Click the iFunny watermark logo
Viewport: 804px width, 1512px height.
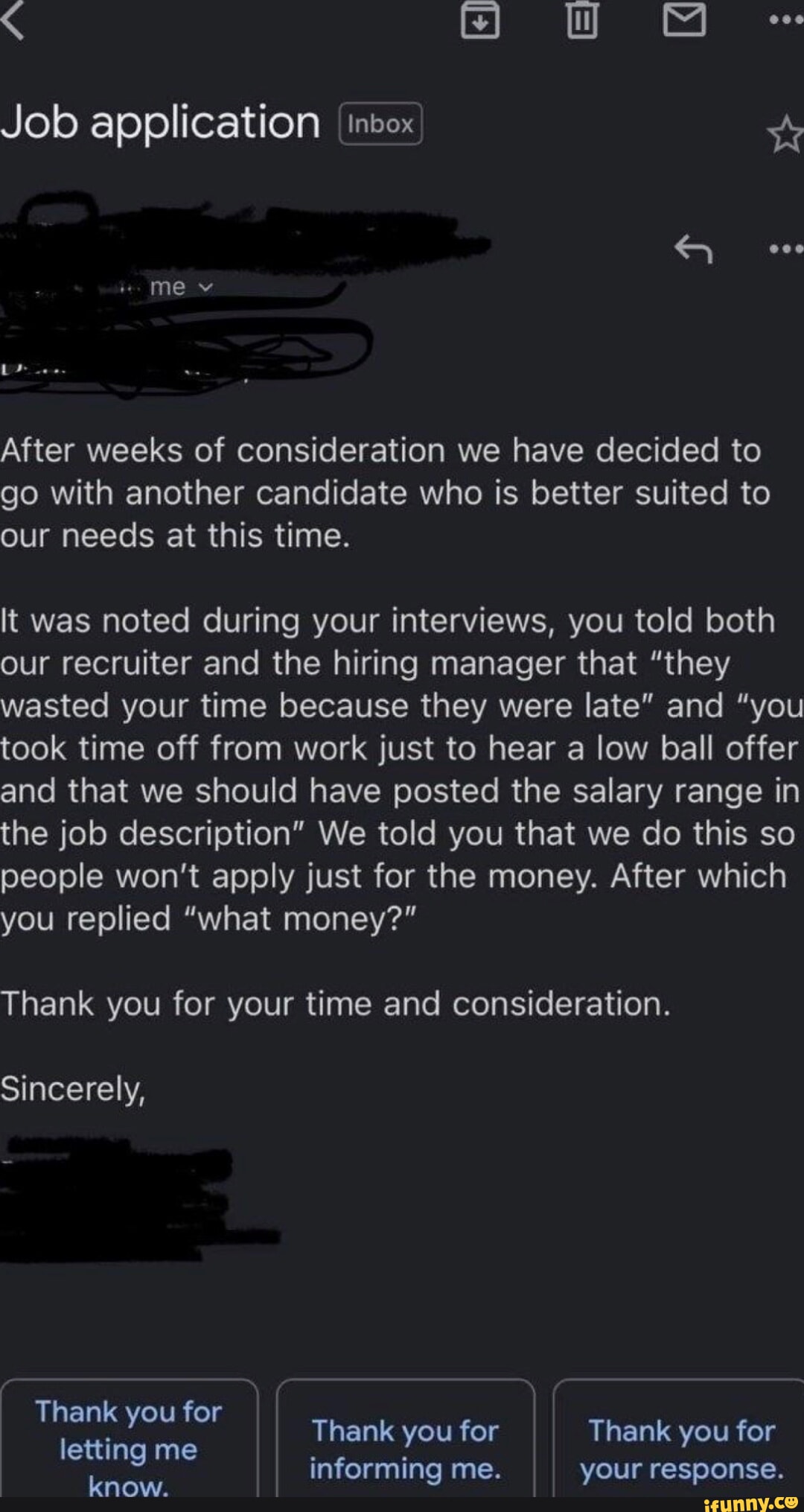pos(750,1502)
